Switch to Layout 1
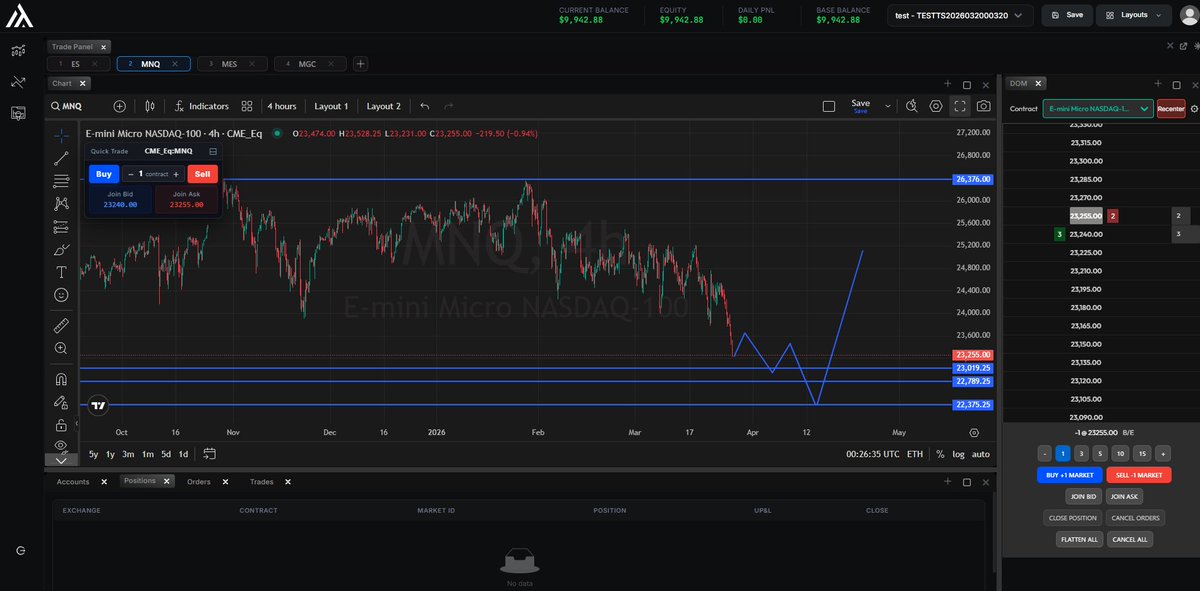1200x591 pixels. pos(331,106)
